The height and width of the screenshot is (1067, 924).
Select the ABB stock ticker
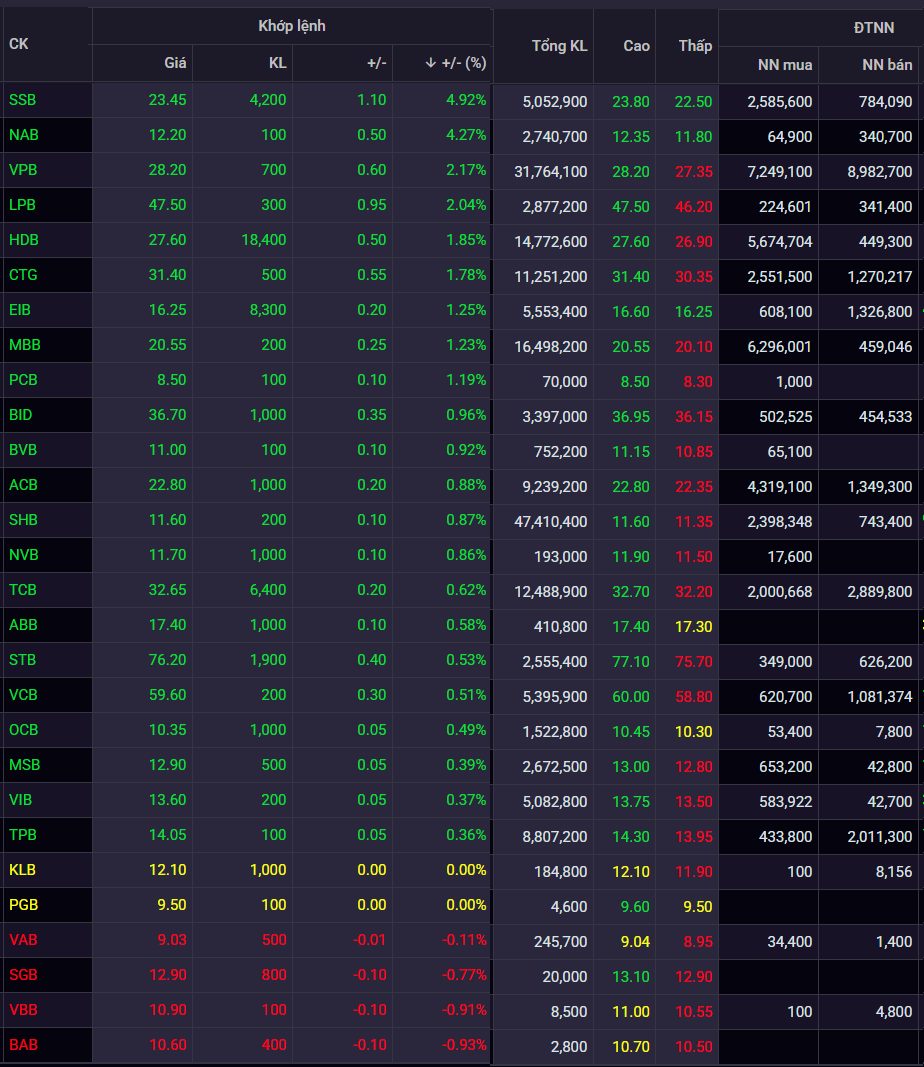pos(23,625)
